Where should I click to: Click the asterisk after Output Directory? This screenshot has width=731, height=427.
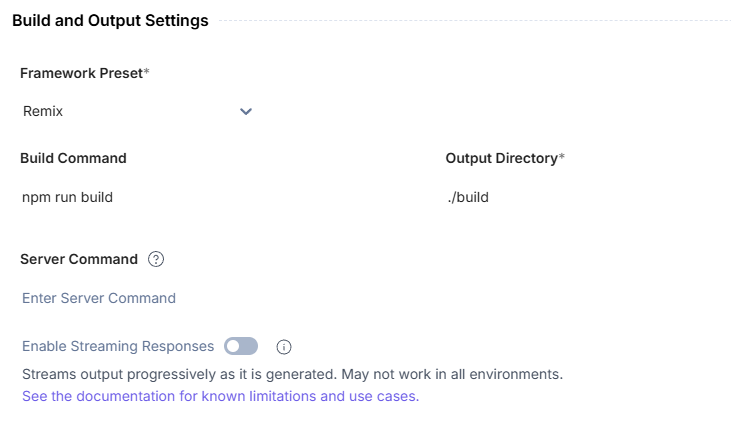(562, 157)
